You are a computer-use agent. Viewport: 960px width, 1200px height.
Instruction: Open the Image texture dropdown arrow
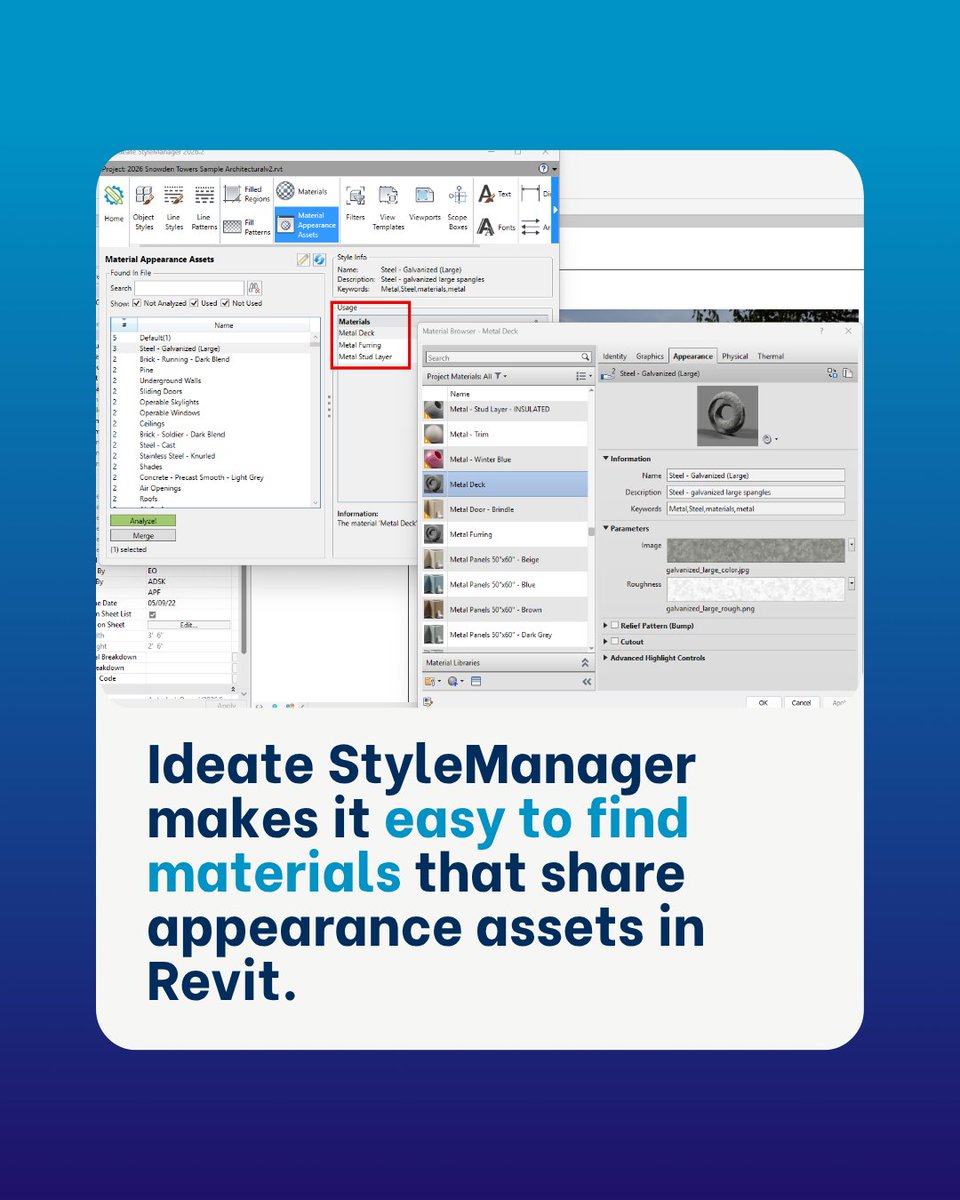(852, 545)
